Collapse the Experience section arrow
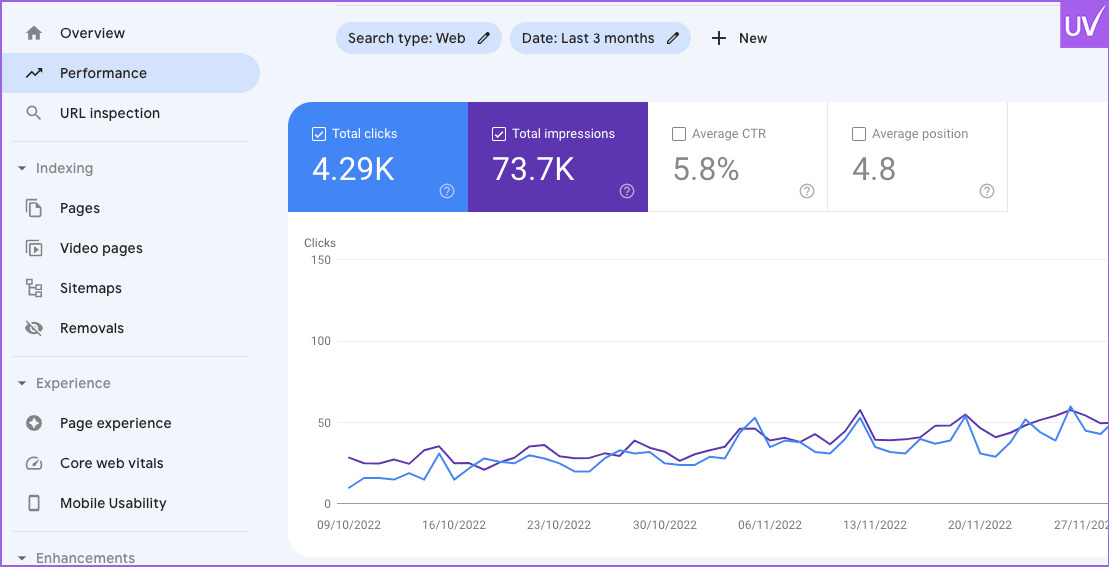This screenshot has height=567, width=1109. coord(22,384)
